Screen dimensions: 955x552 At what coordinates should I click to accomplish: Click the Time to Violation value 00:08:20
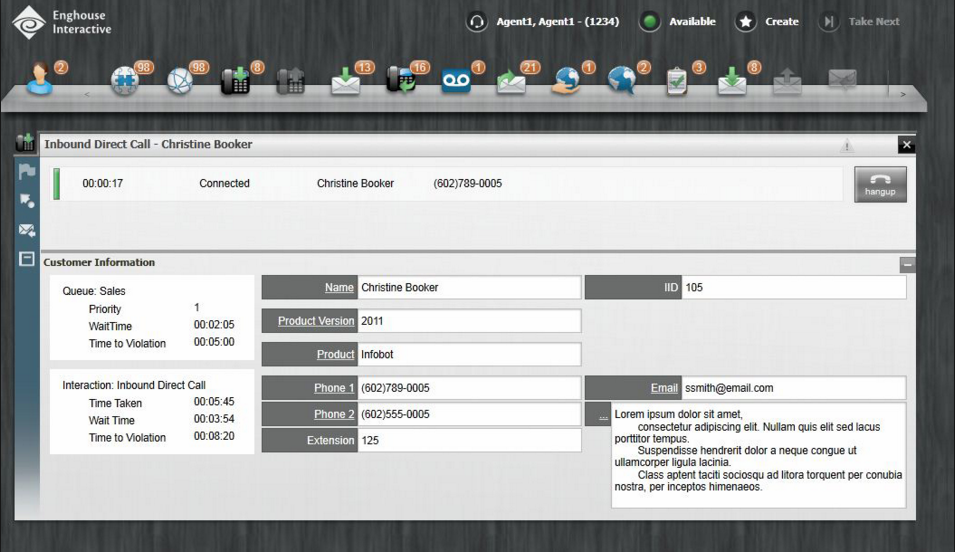pos(214,436)
